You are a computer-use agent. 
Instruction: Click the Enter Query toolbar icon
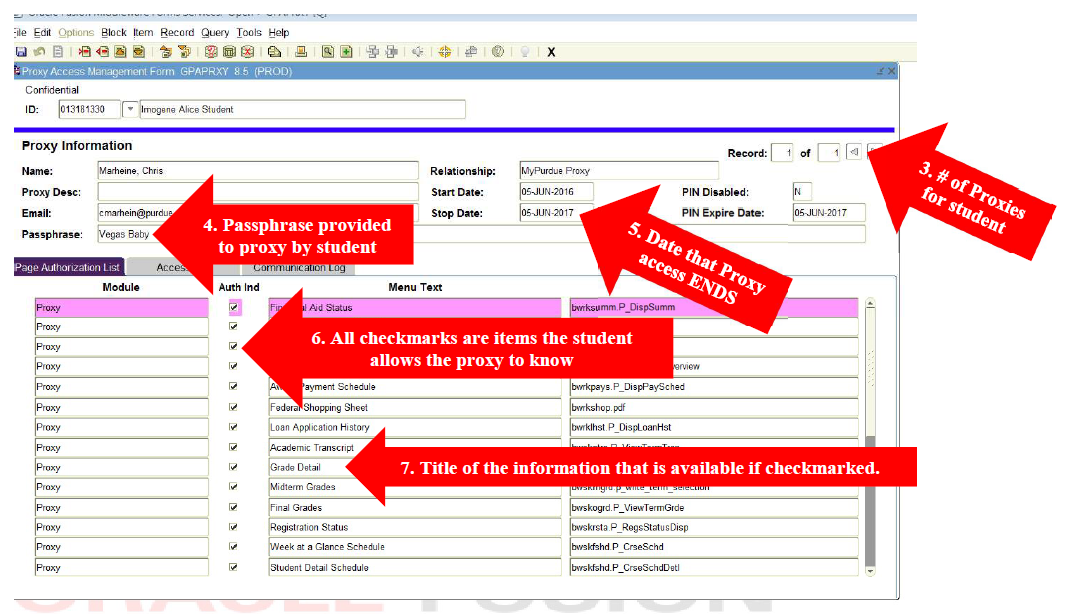coord(212,52)
